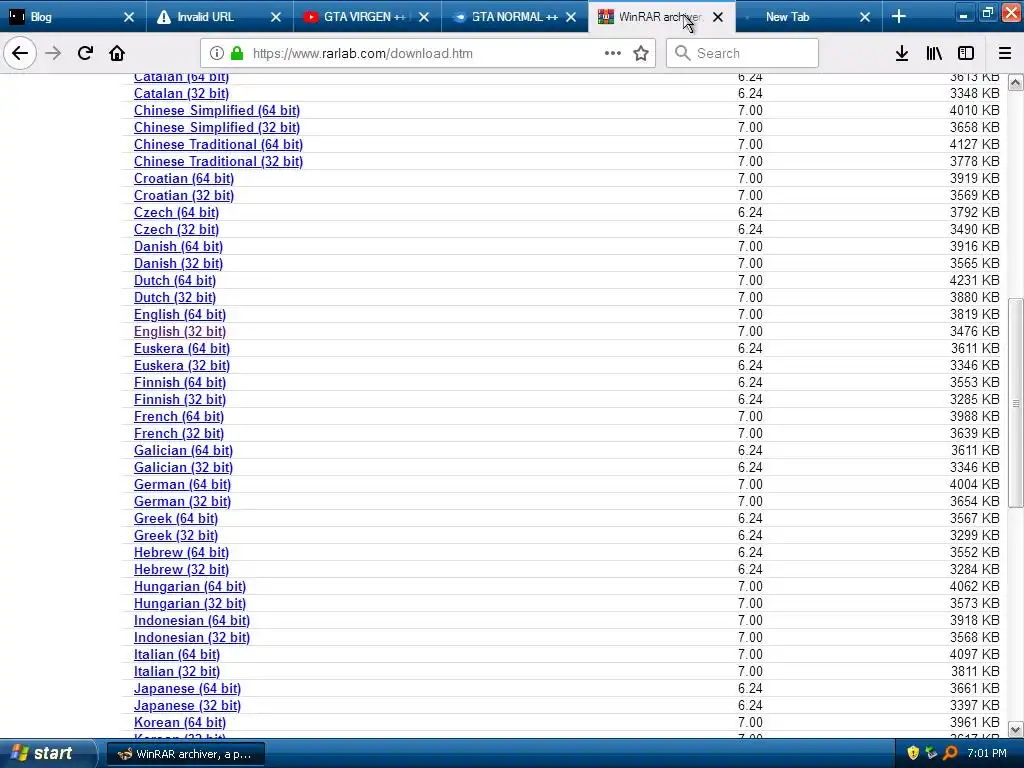
Task: Close the New Tab tab
Action: [x=865, y=17]
